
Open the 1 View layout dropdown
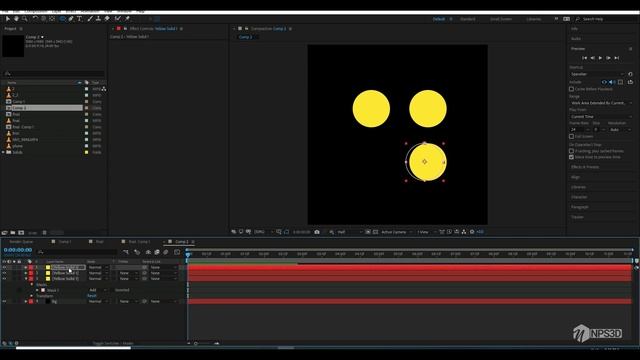[426, 232]
